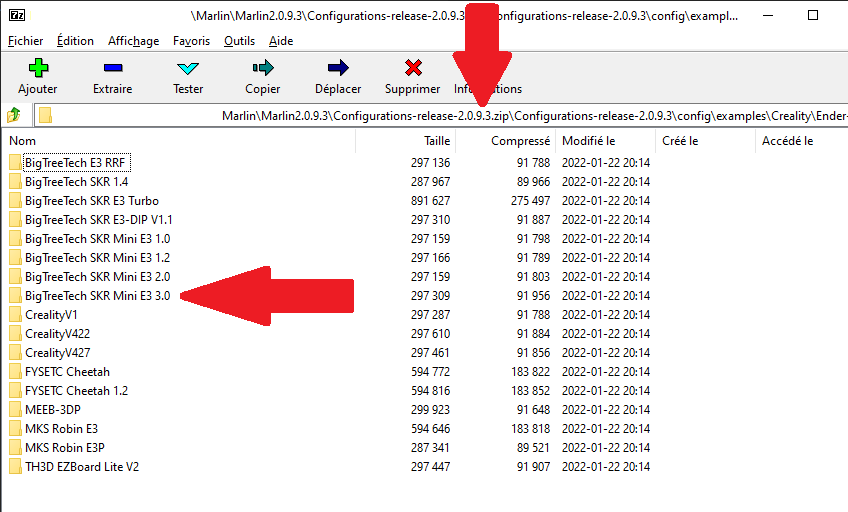Click size value 594 646
The width and height of the screenshot is (848, 512).
coord(430,429)
